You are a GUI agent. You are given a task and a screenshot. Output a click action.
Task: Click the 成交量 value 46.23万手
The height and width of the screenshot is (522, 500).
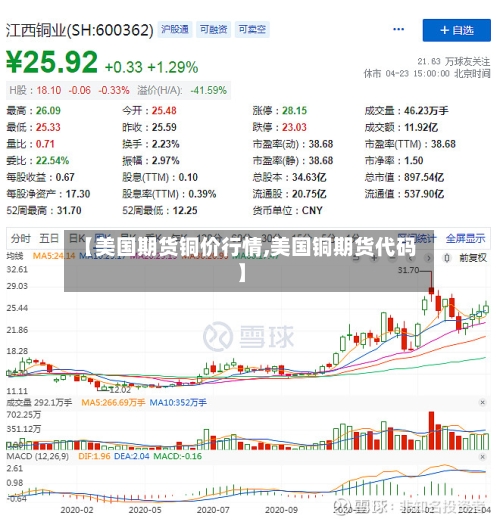click(x=426, y=111)
